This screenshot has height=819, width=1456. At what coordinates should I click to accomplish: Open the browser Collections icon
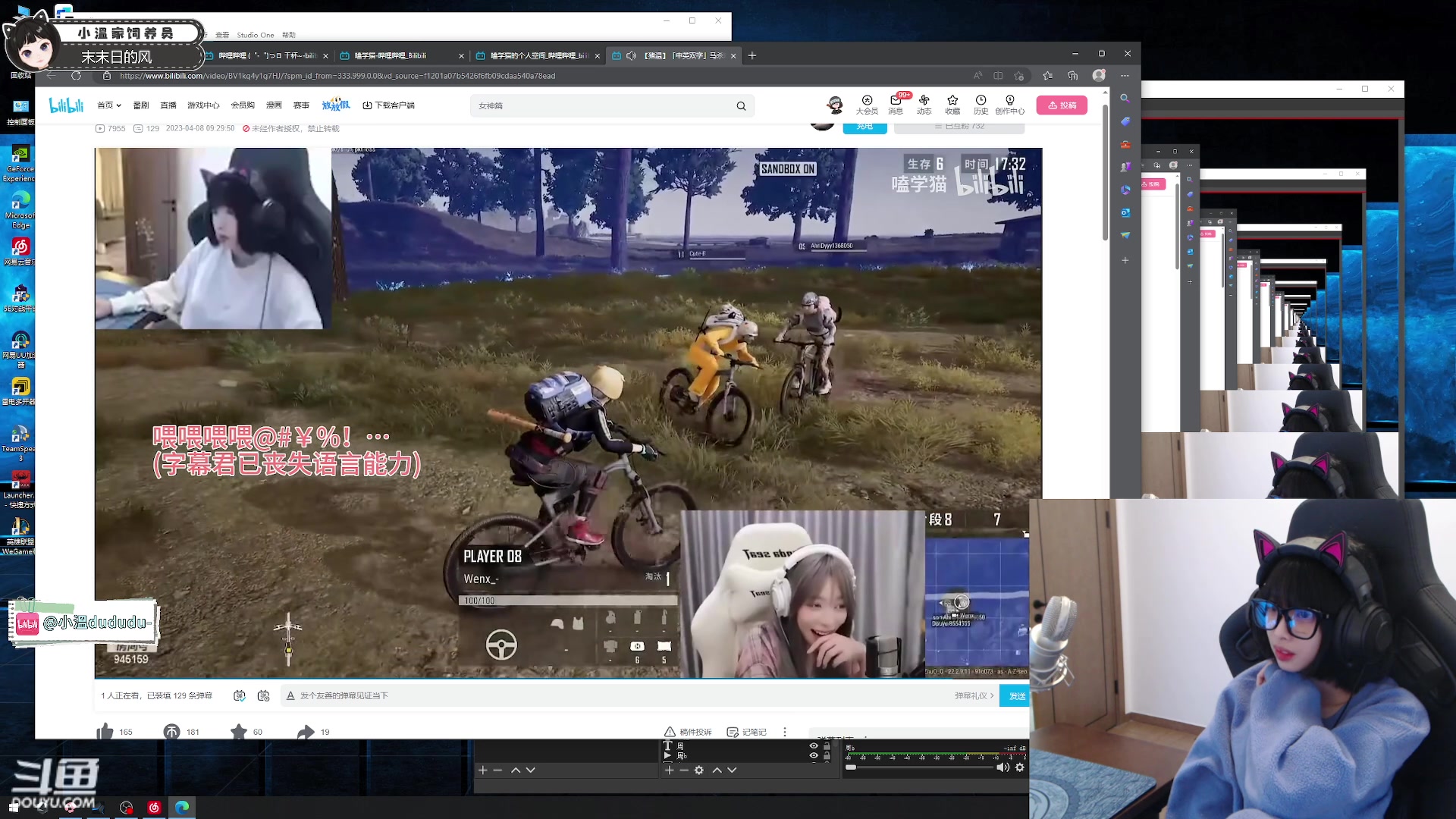click(x=1072, y=76)
